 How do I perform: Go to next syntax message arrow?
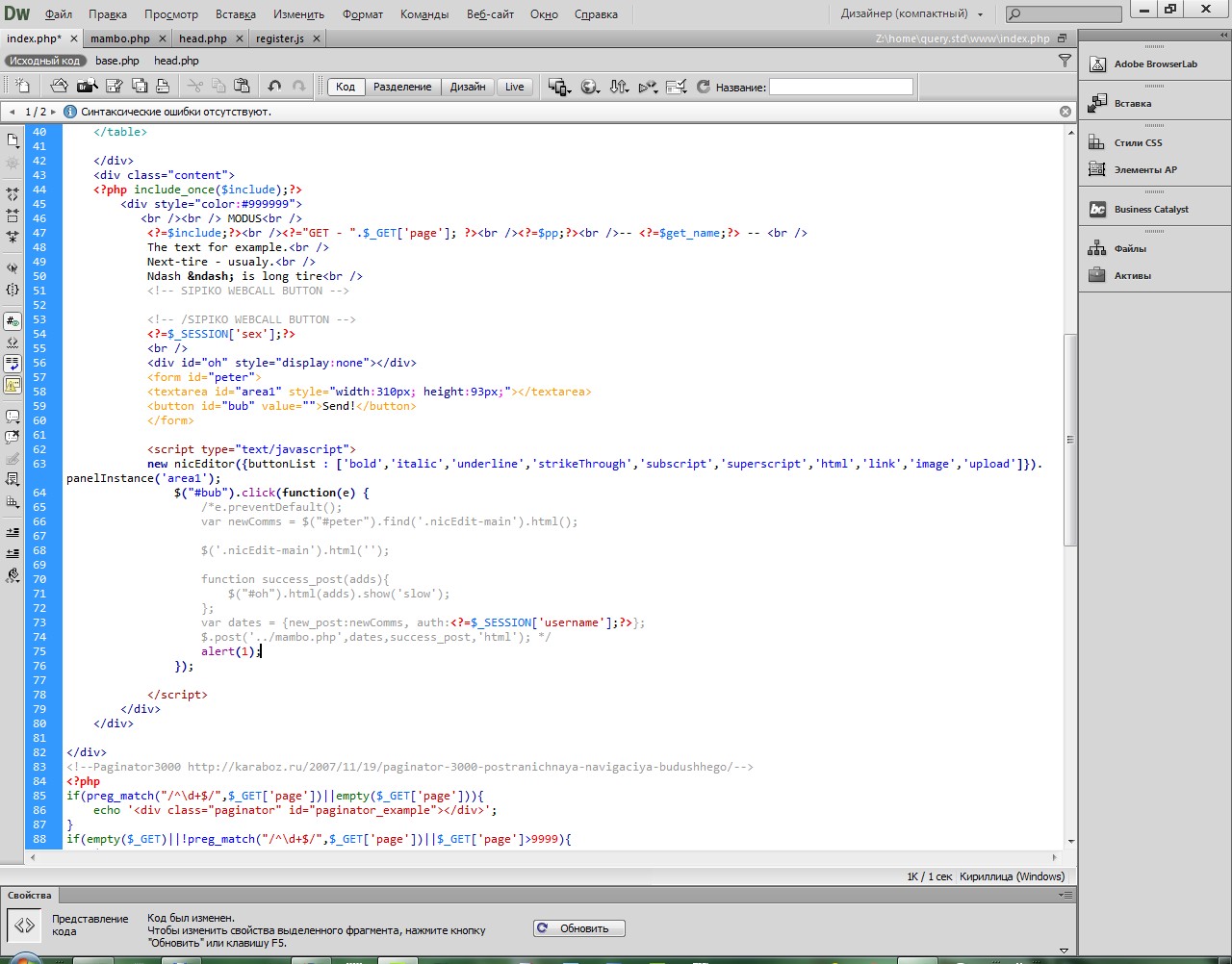54,112
